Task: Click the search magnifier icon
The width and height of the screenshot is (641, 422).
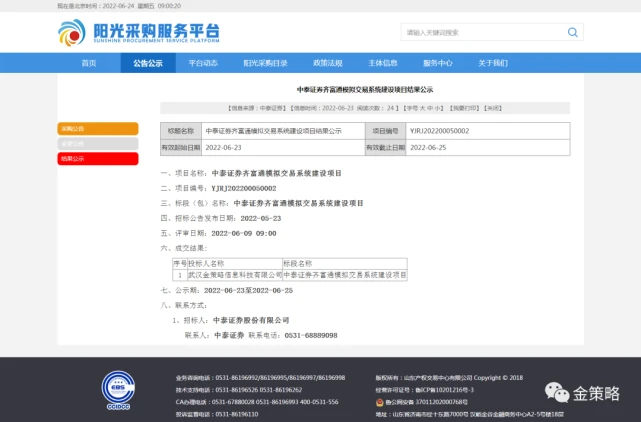Action: [x=573, y=32]
